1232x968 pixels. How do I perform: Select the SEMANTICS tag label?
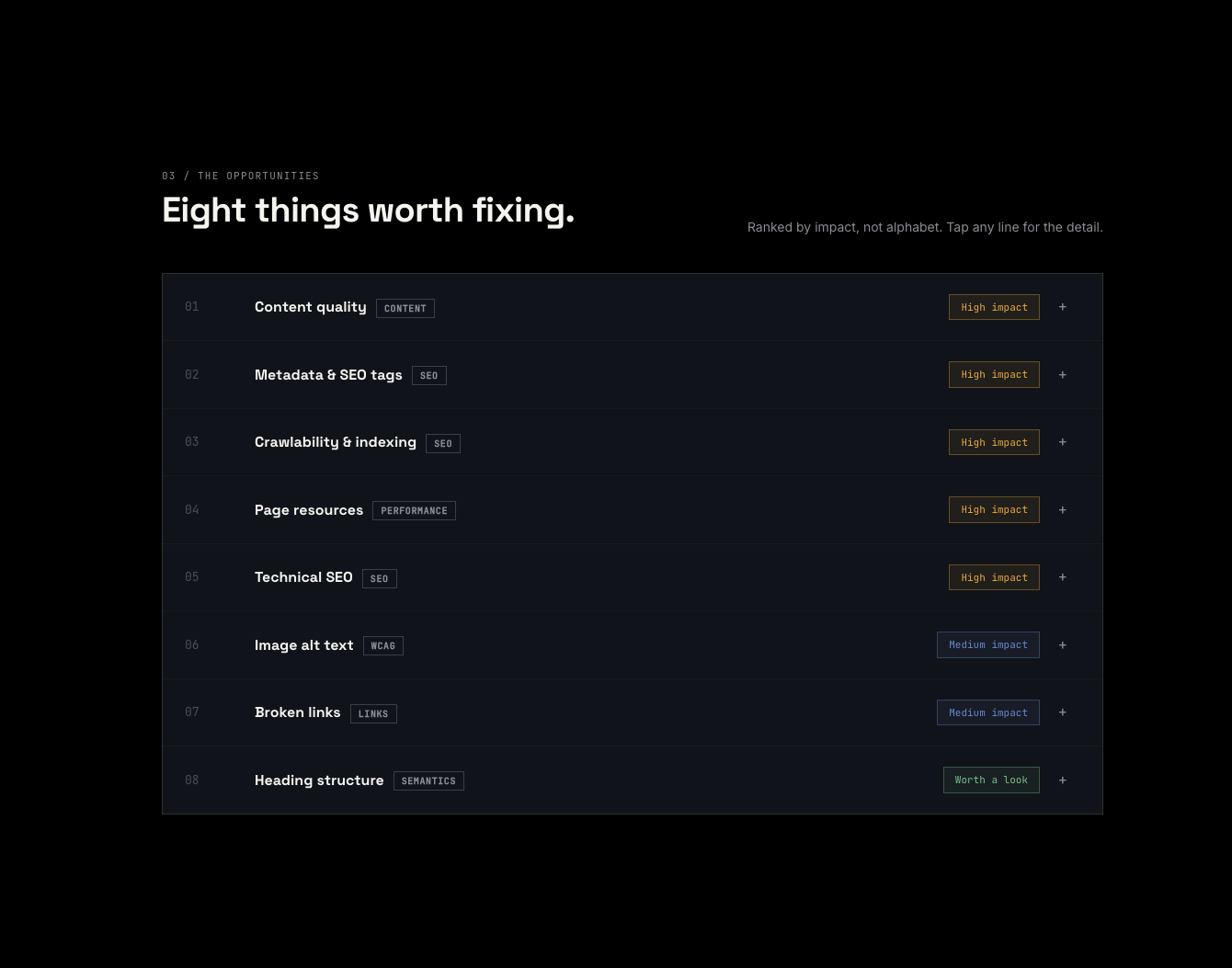point(428,781)
